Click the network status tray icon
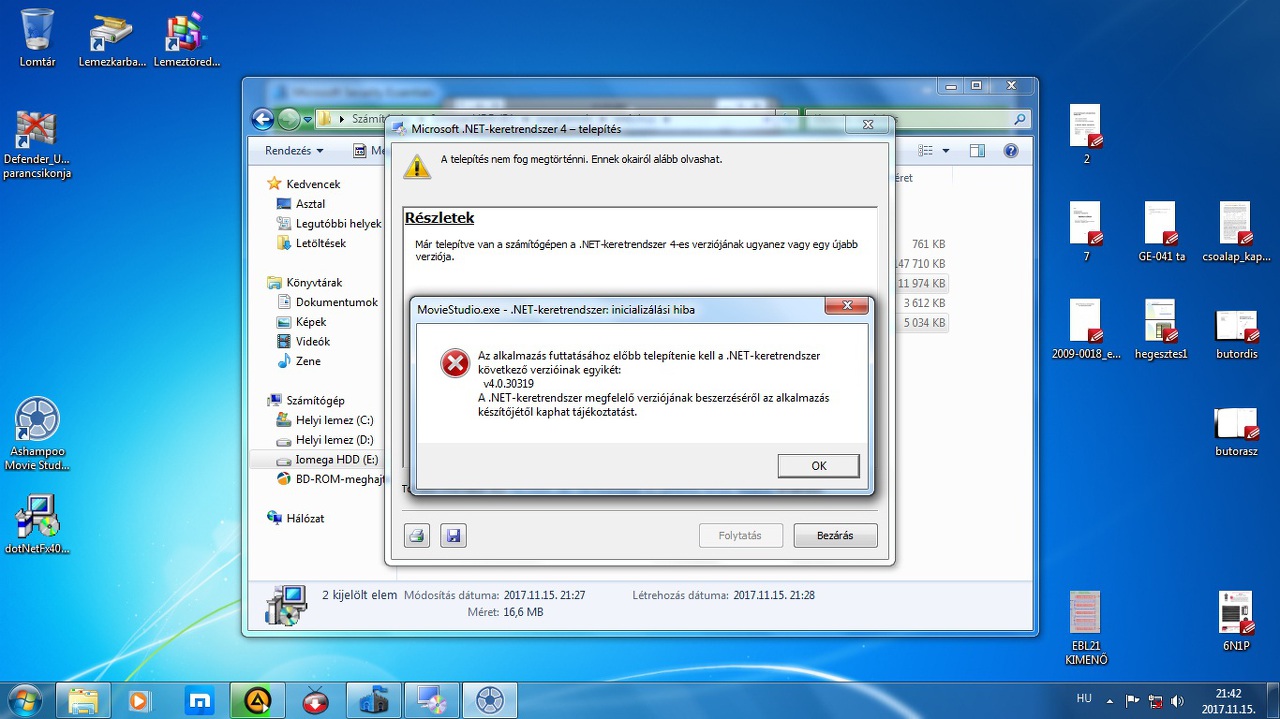This screenshot has width=1280, height=719. click(x=1155, y=701)
